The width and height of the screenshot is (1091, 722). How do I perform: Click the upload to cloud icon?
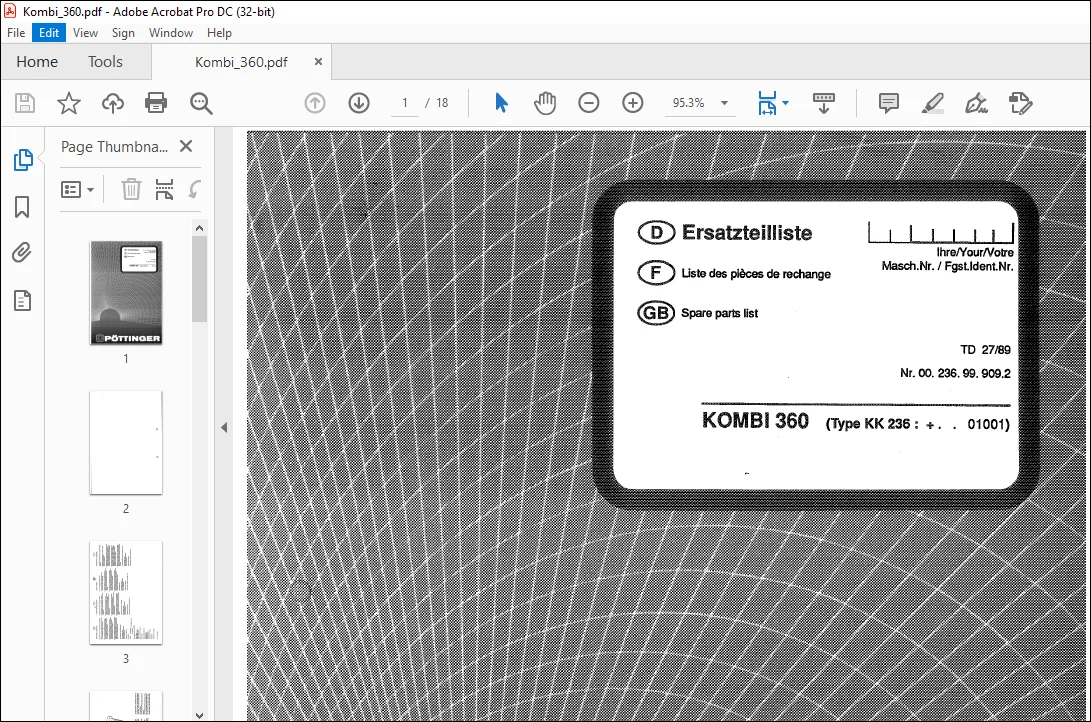(113, 103)
